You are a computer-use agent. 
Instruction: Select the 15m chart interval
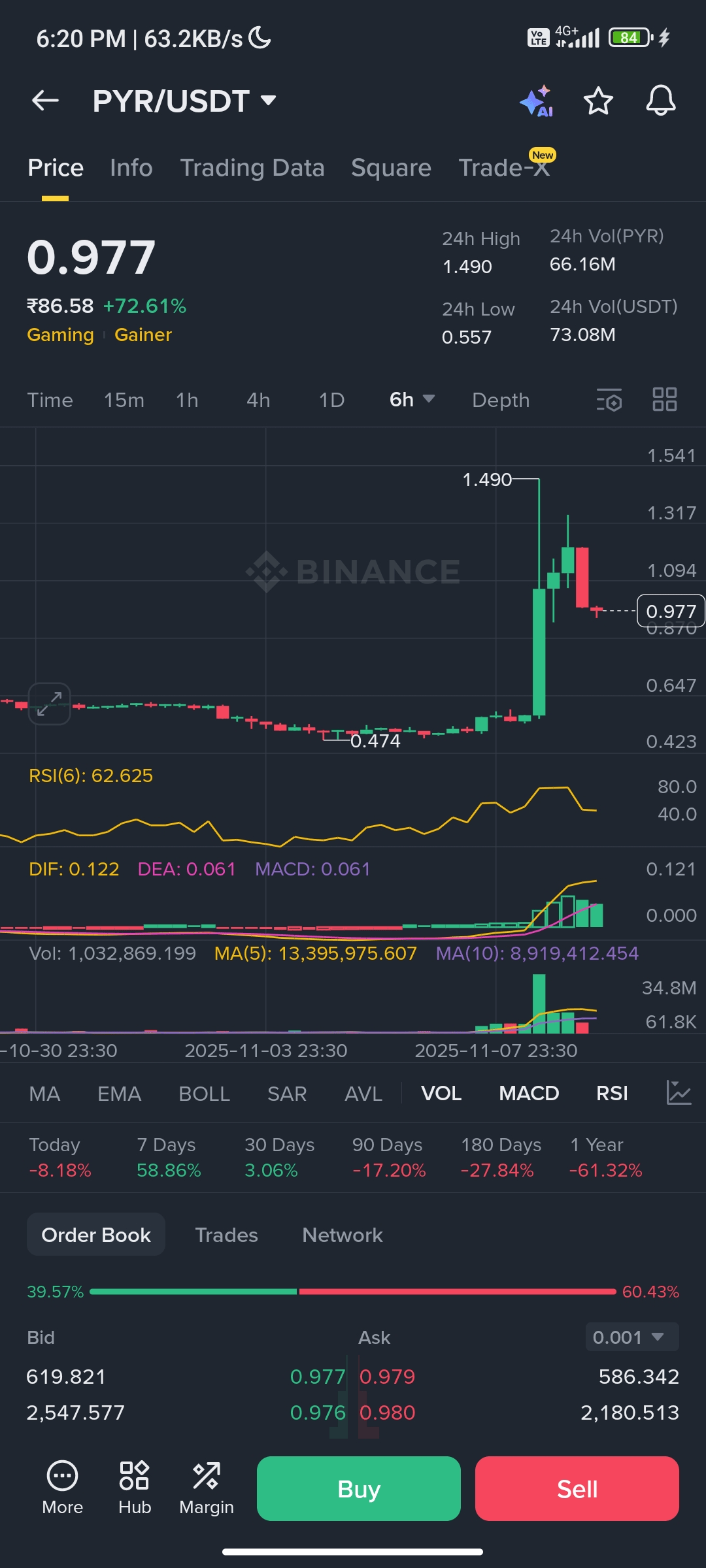point(124,400)
